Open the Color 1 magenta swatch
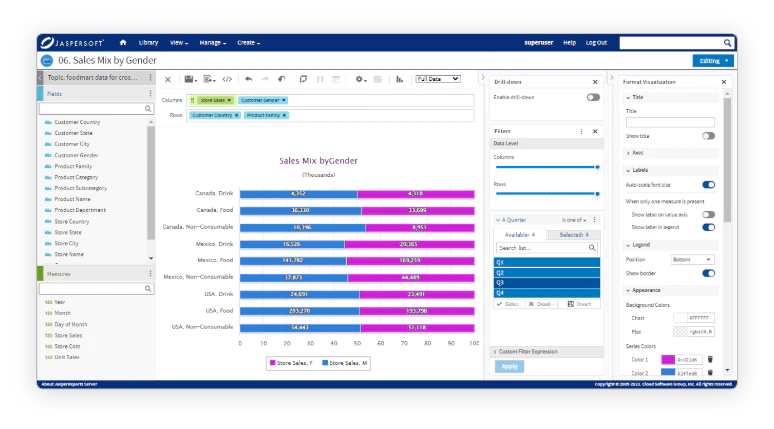The height and width of the screenshot is (429, 774). click(668, 359)
